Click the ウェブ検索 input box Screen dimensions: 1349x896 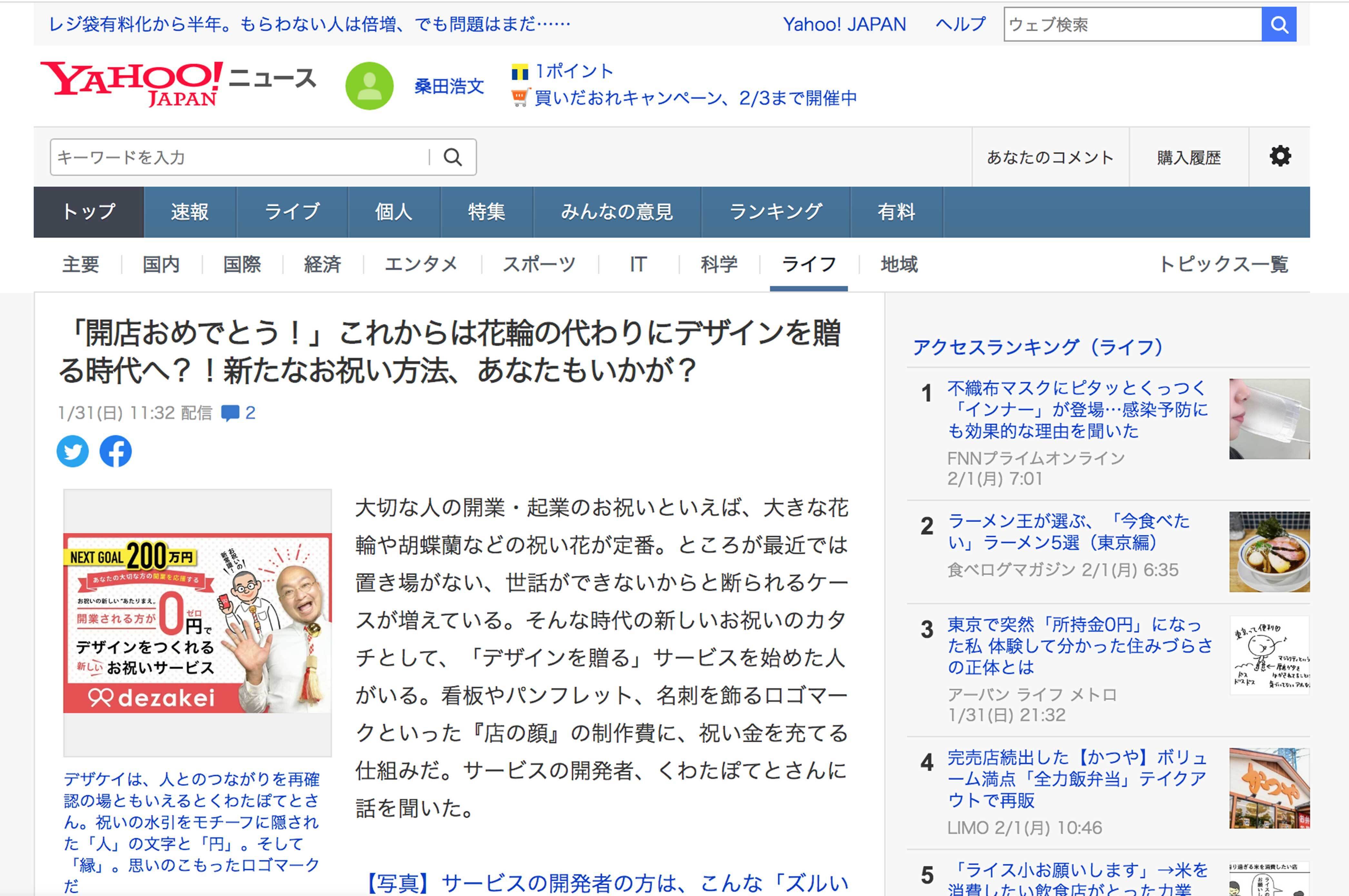click(x=1132, y=24)
